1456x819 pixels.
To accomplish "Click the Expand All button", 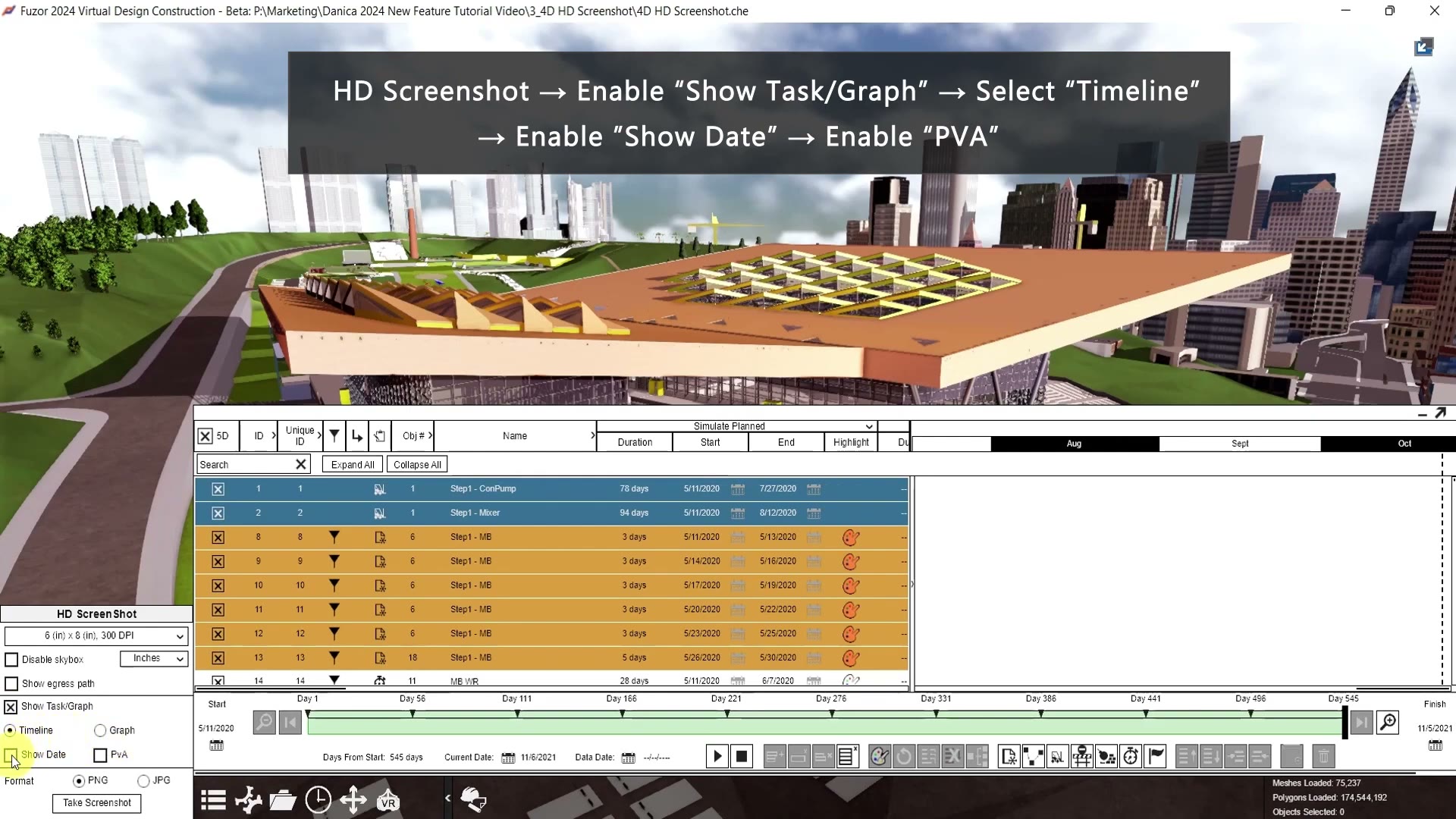I will click(x=353, y=465).
